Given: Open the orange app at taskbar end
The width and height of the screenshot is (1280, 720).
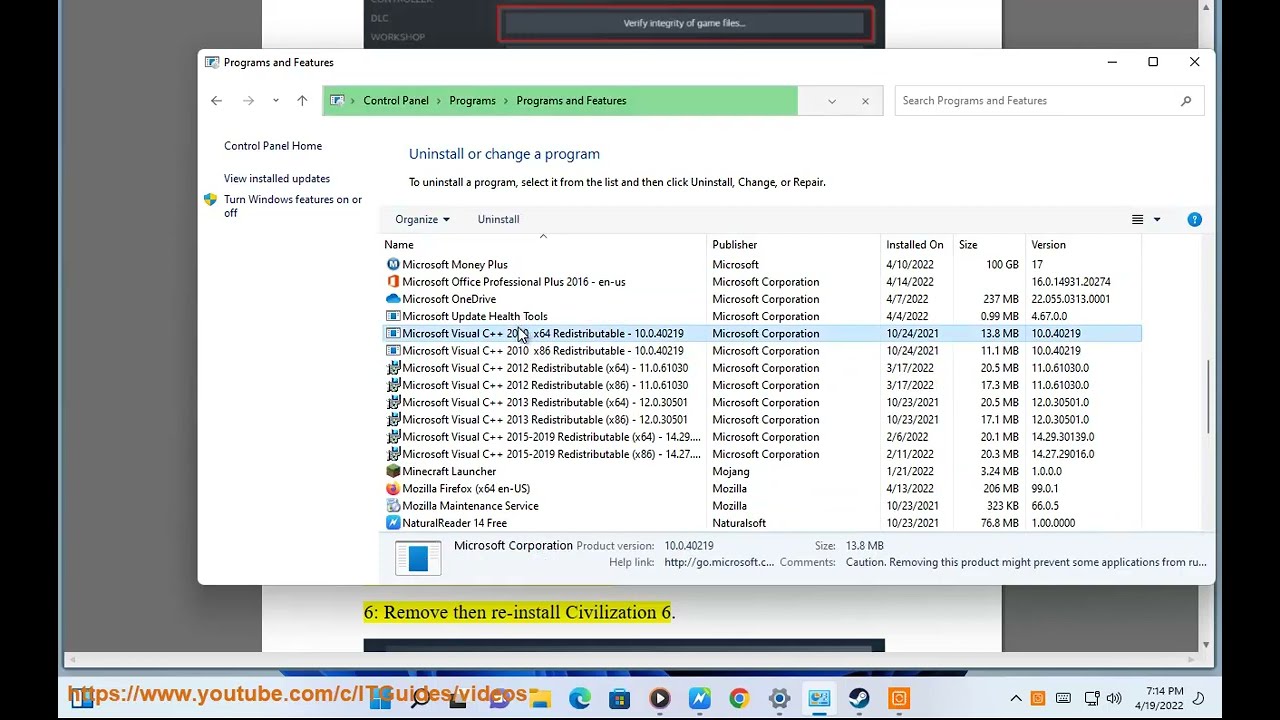Looking at the screenshot, I should [x=899, y=698].
